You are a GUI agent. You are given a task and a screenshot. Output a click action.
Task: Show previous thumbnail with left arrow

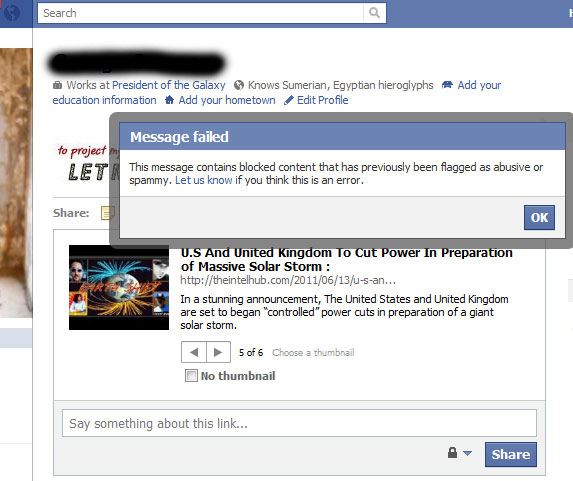pos(194,352)
